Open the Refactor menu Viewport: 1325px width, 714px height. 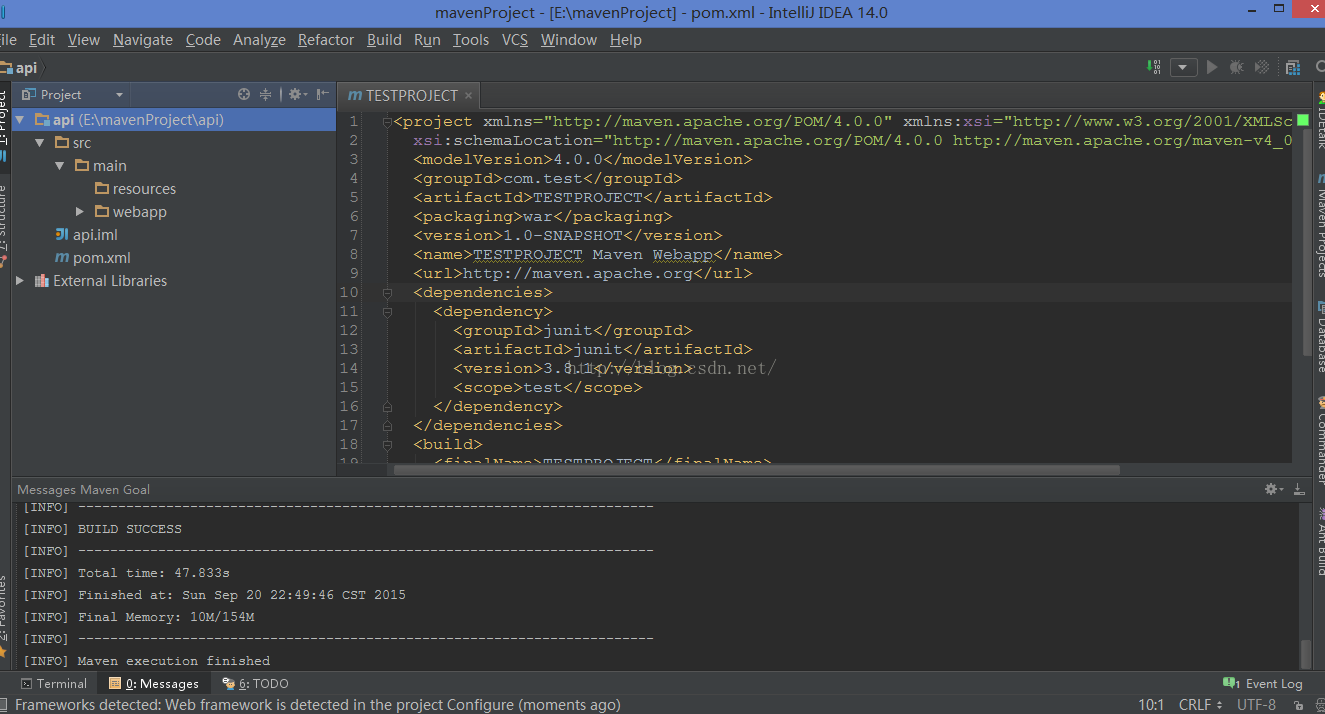click(326, 39)
